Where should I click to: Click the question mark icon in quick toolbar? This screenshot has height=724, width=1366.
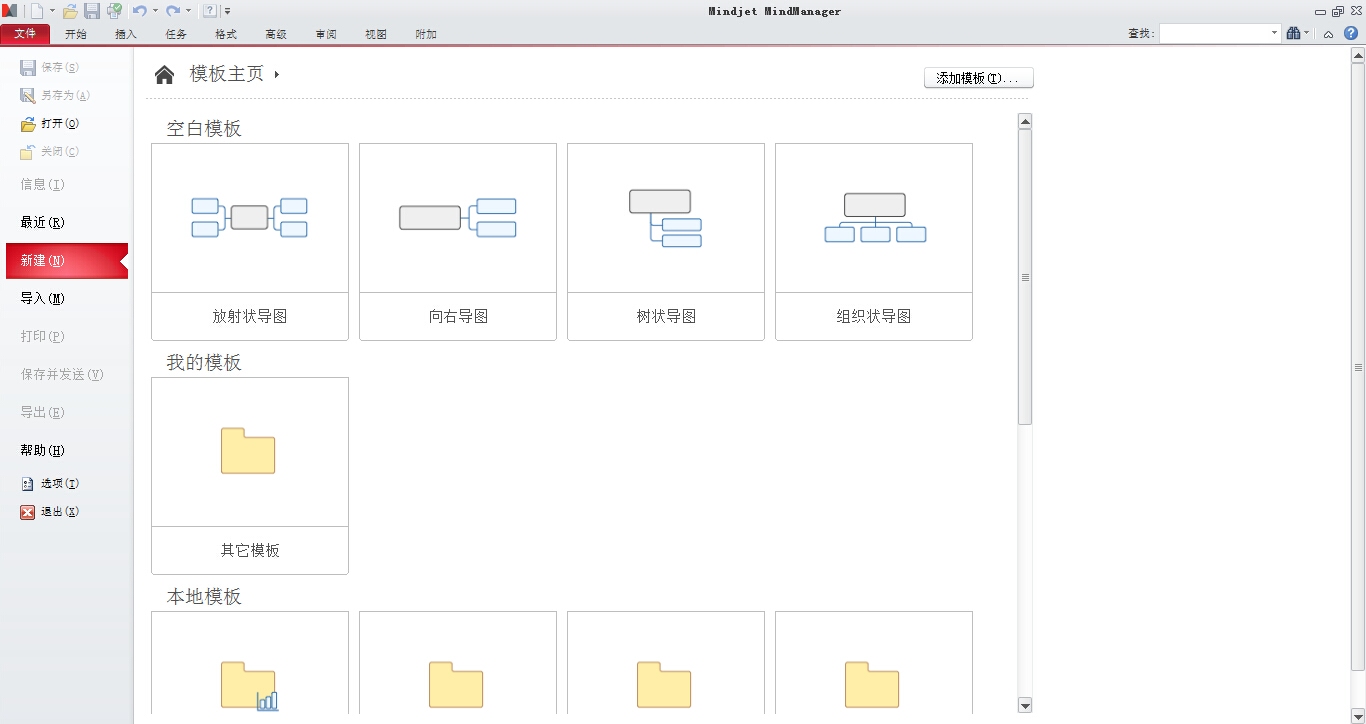210,11
